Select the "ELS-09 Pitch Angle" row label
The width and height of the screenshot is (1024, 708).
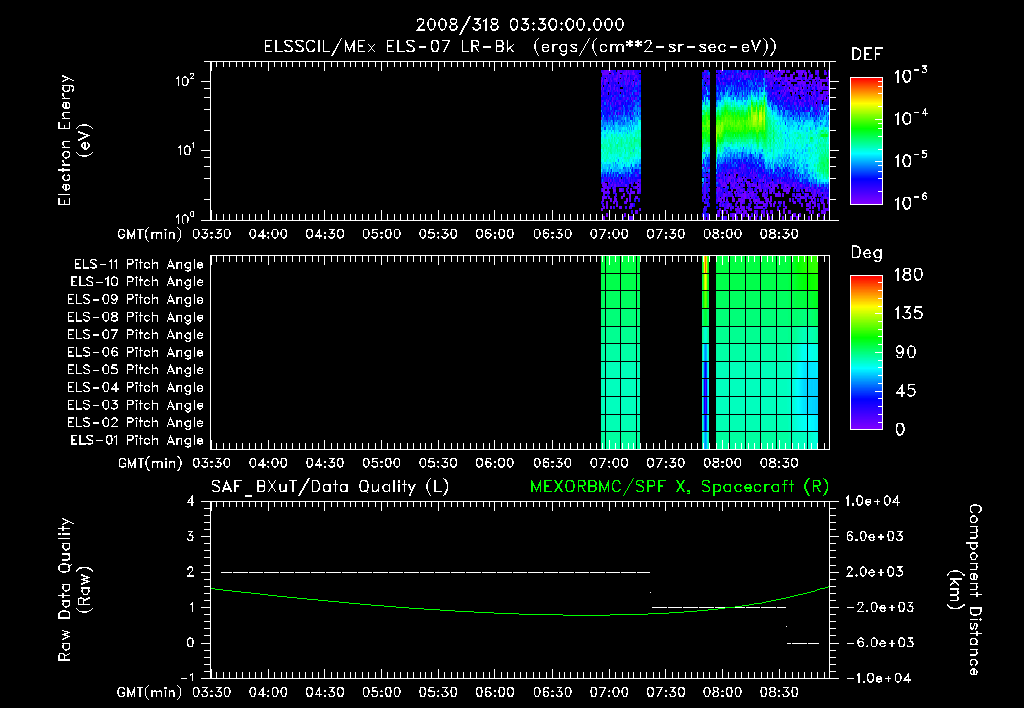pyautogui.click(x=136, y=300)
